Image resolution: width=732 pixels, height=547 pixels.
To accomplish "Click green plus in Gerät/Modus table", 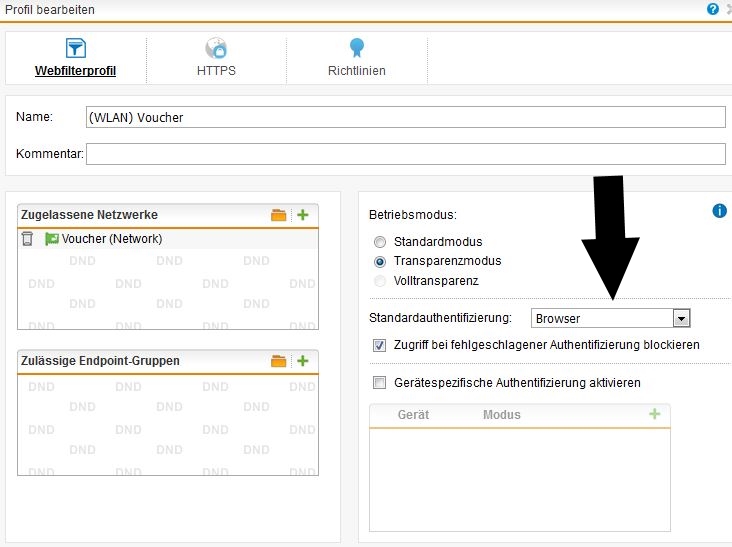I will click(x=655, y=414).
